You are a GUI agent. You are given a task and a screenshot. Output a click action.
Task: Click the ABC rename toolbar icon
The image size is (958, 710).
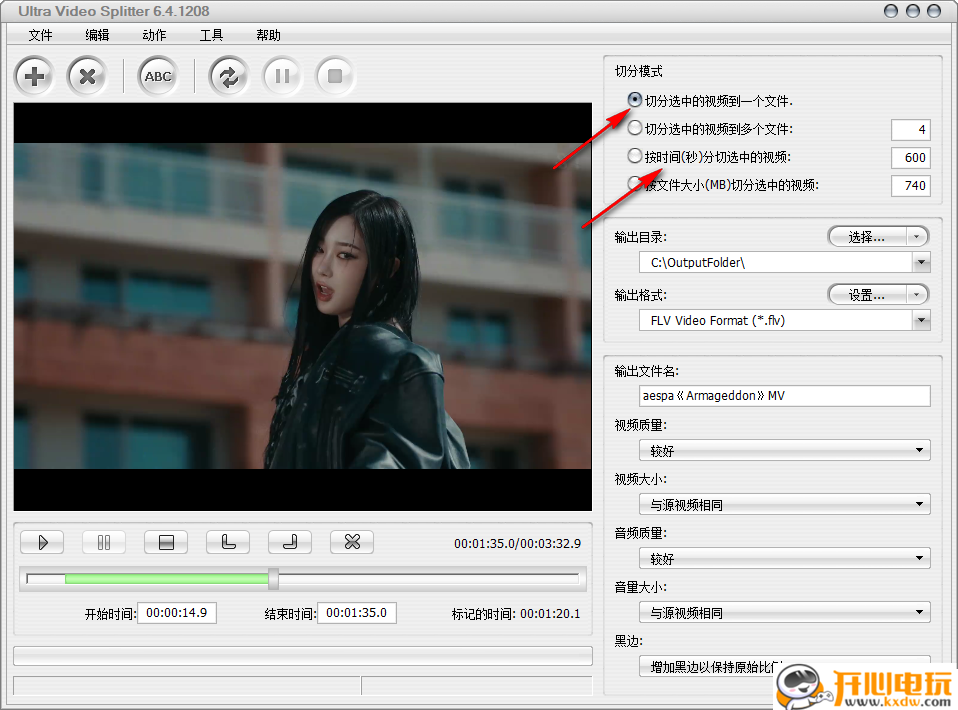(x=158, y=76)
